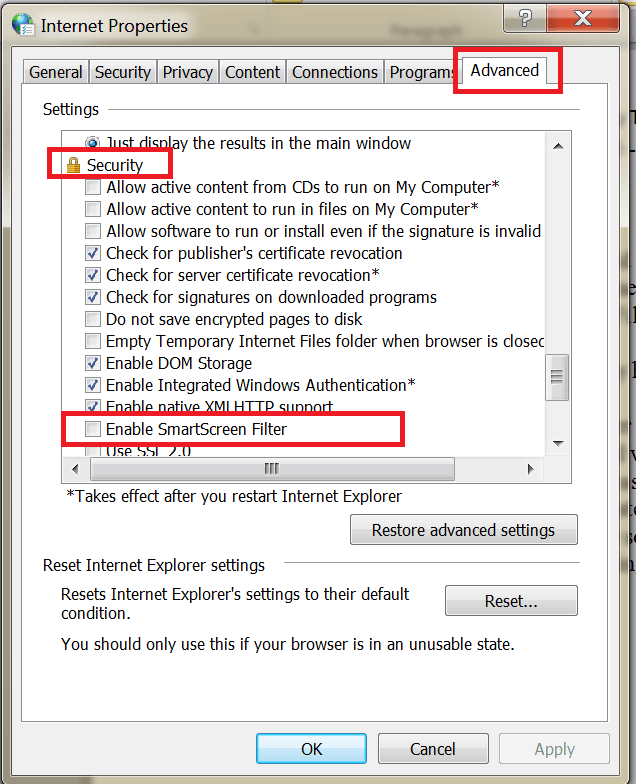Click the help question mark button
The image size is (636, 784).
tap(526, 17)
